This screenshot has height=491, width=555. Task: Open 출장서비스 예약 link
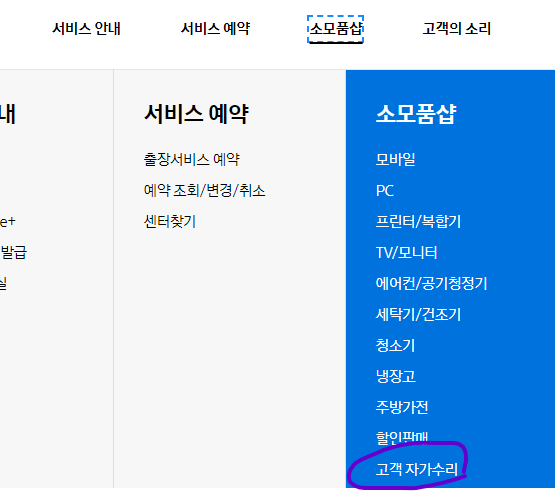192,159
